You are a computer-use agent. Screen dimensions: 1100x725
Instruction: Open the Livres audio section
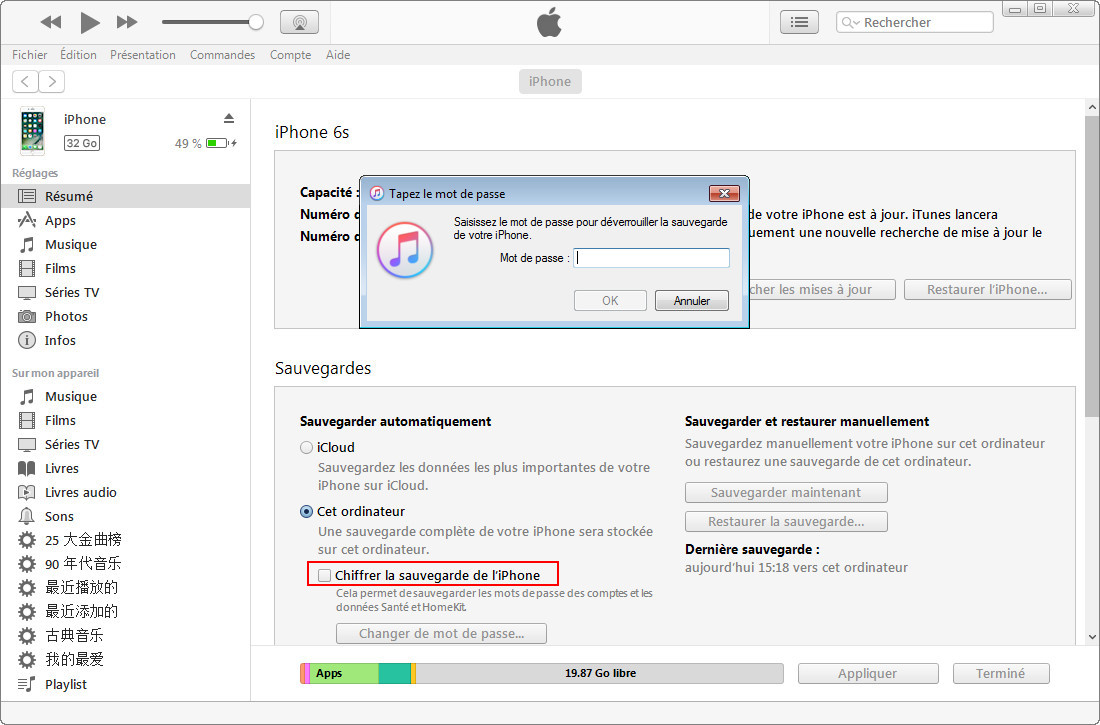tap(80, 493)
